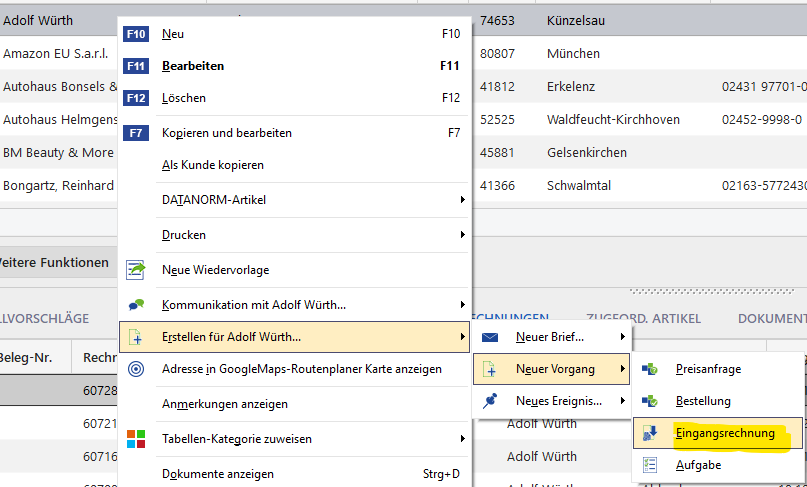Click the Aufgabe checklist icon

coord(650,465)
